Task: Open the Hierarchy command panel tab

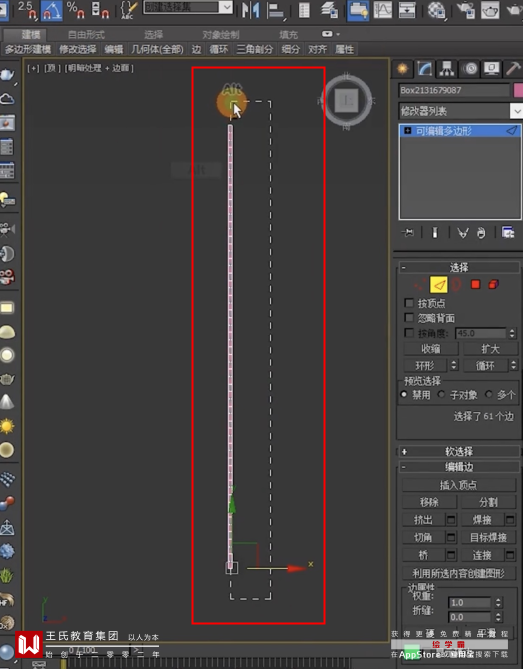Action: pyautogui.click(x=447, y=69)
